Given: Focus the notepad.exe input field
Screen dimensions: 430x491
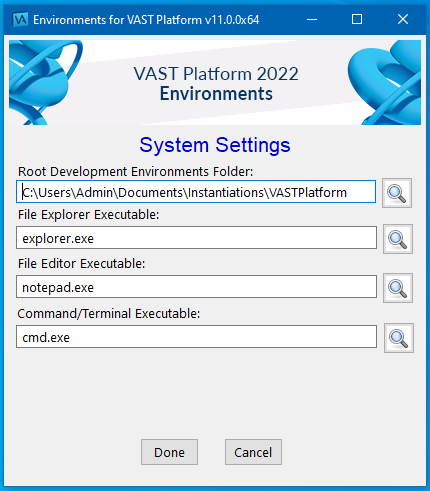Looking at the screenshot, I should (x=196, y=287).
